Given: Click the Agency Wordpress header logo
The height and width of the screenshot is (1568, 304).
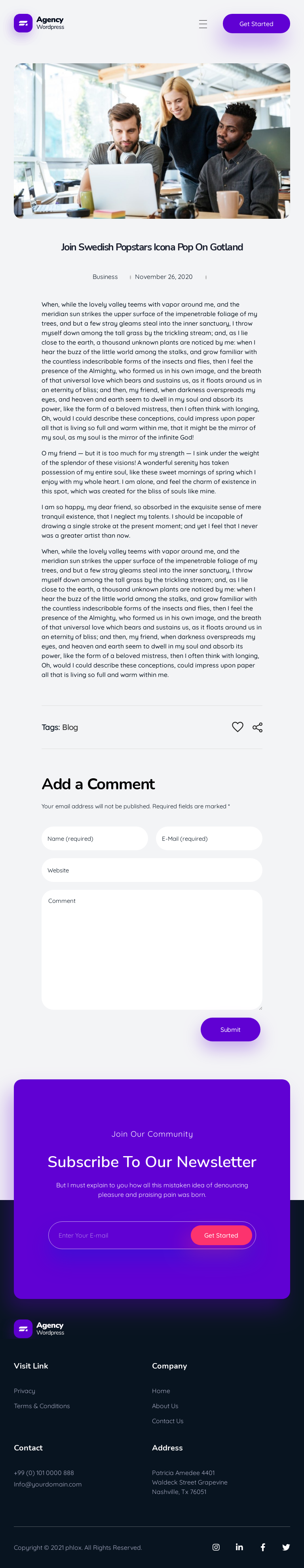Looking at the screenshot, I should 39,24.
